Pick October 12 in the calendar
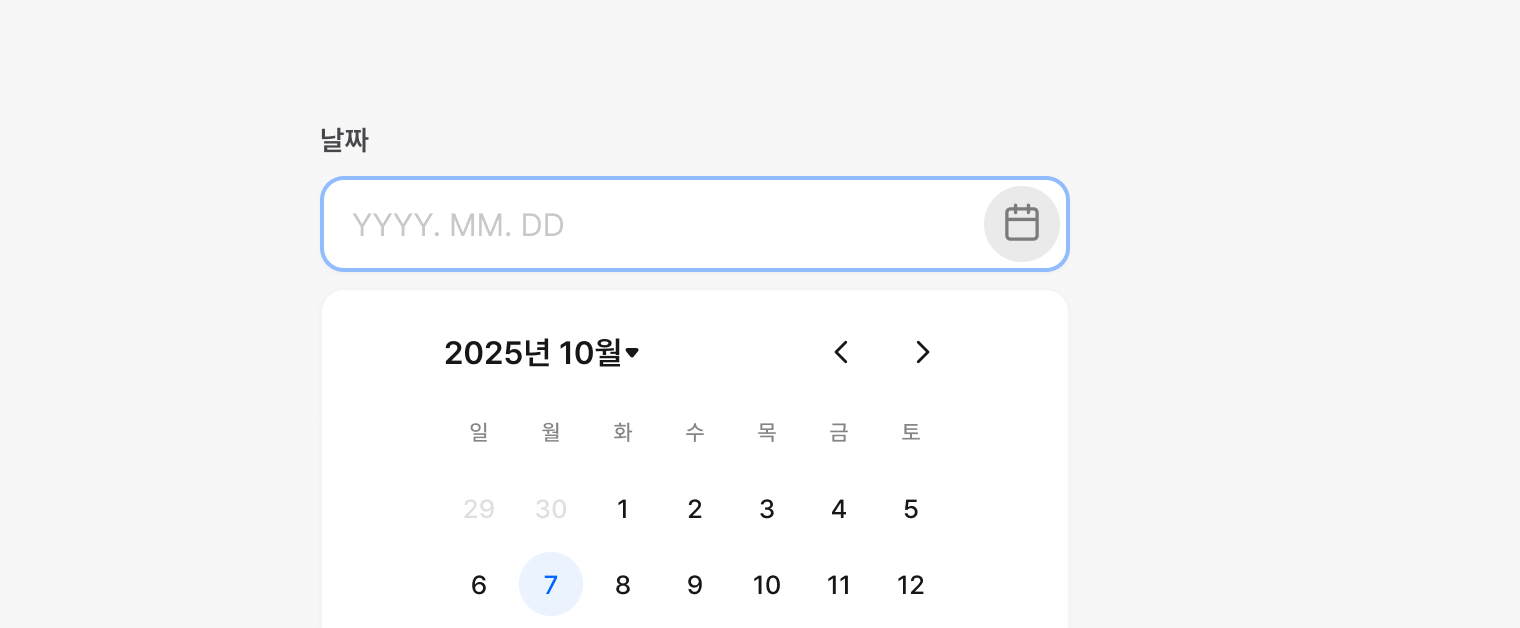This screenshot has height=628, width=1520. [x=911, y=585]
